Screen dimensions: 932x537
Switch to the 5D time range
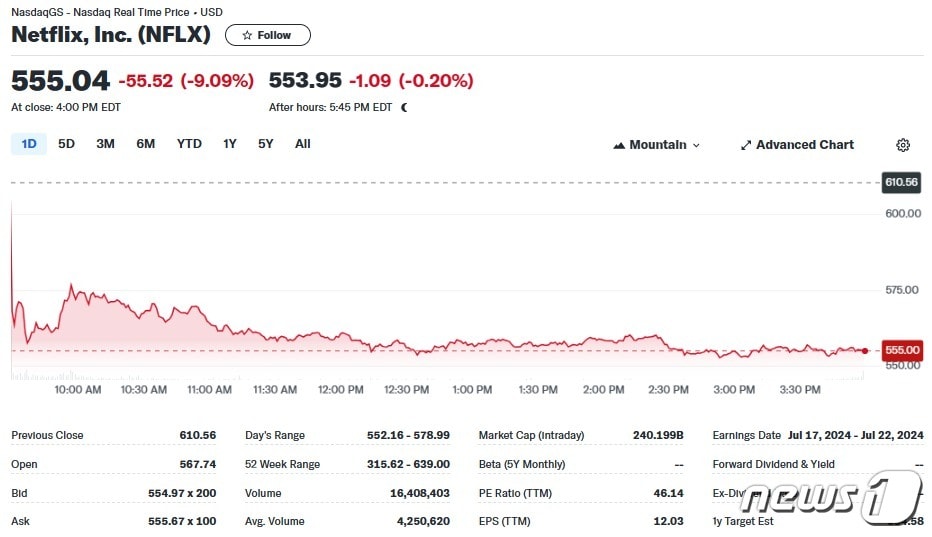(x=66, y=144)
